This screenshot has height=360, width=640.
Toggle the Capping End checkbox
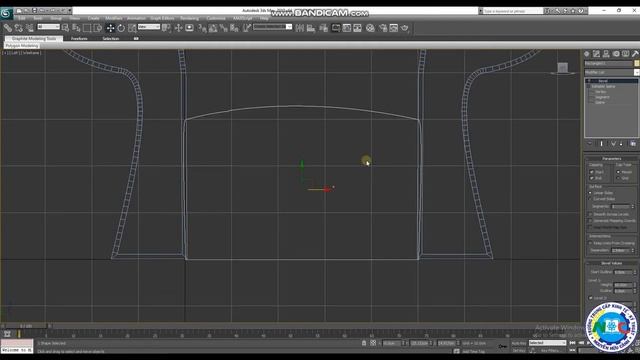[x=591, y=178]
